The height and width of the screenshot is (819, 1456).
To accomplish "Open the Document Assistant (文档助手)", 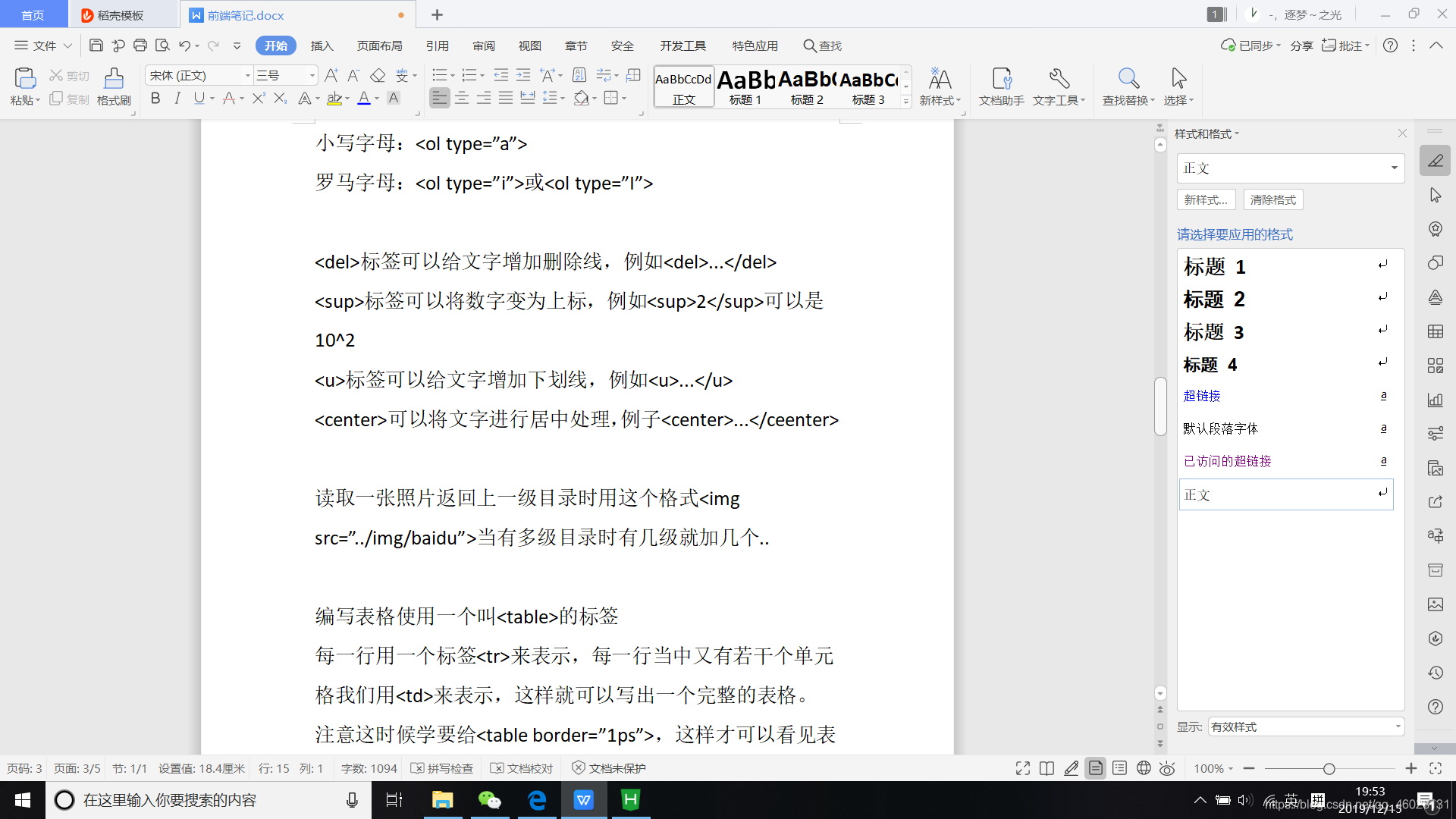I will coord(1001,86).
